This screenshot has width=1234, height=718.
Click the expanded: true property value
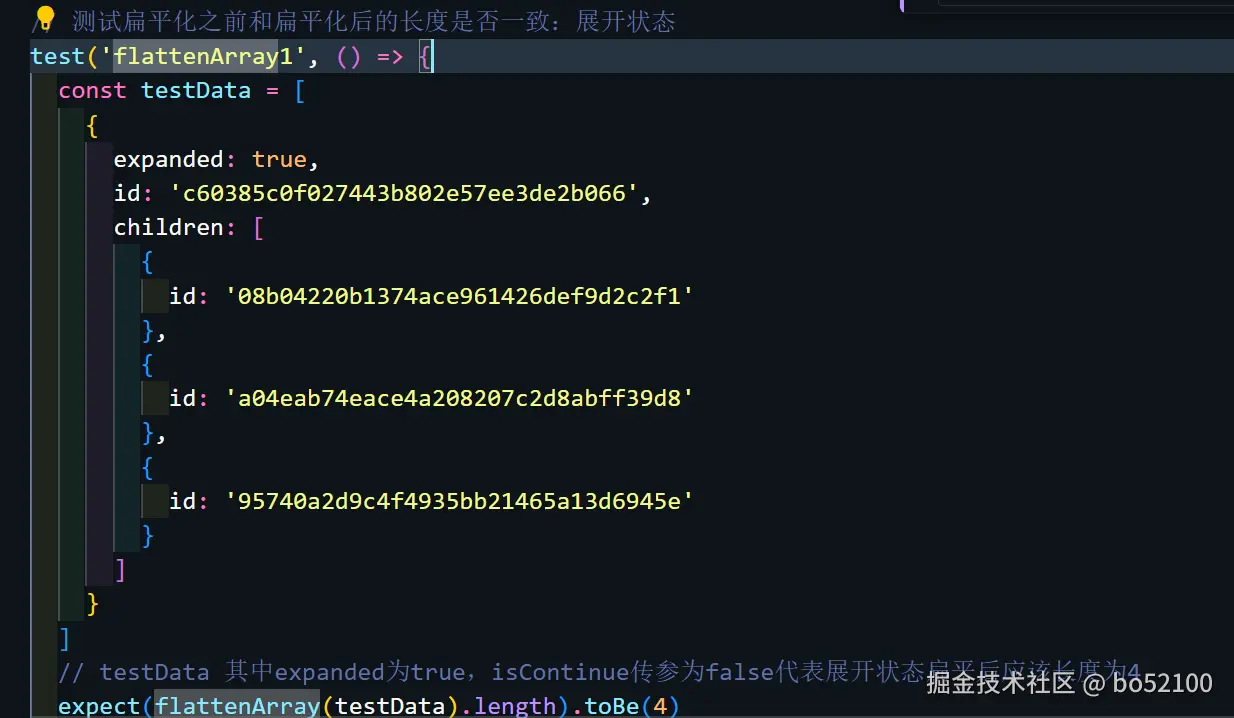[280, 158]
